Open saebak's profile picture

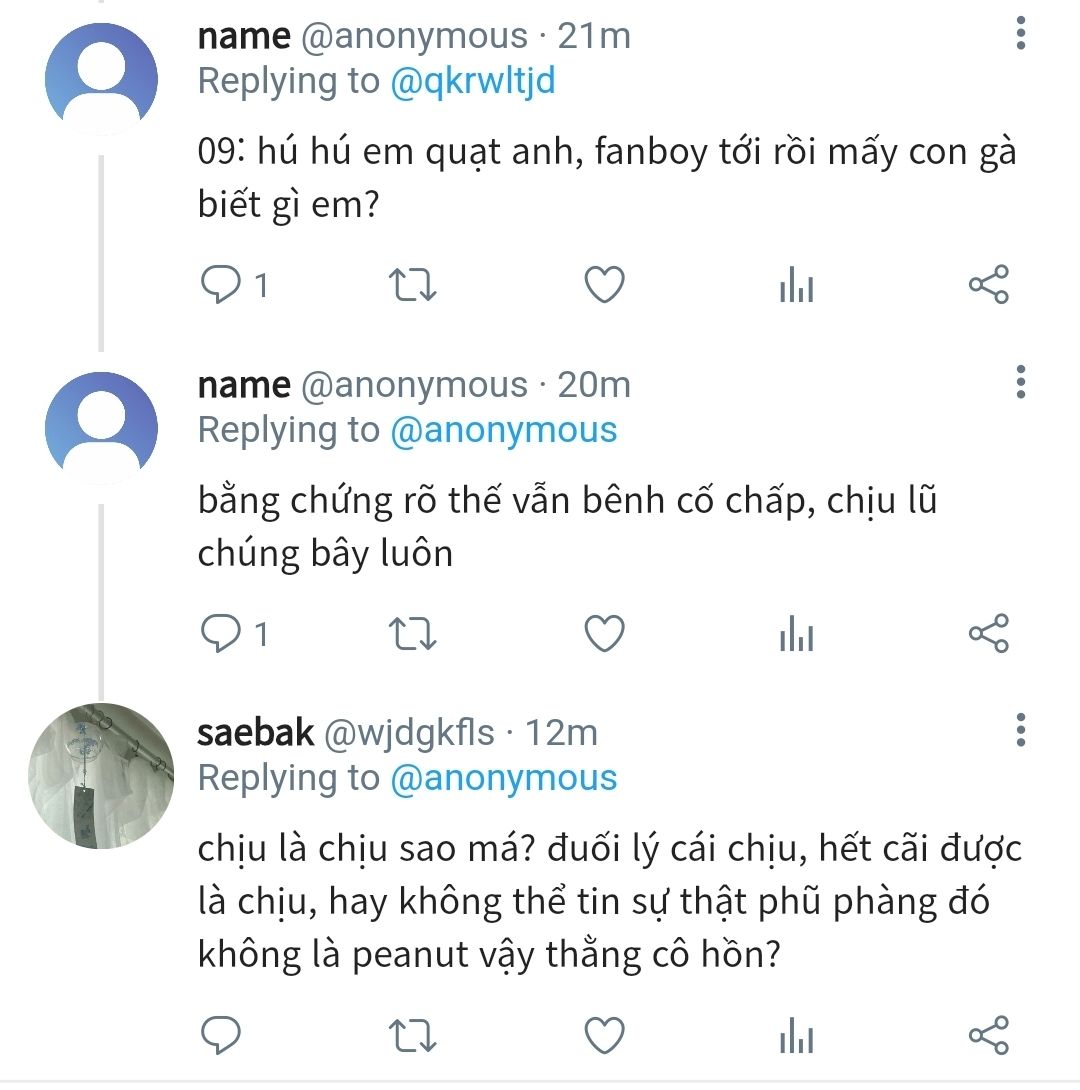pyautogui.click(x=101, y=776)
